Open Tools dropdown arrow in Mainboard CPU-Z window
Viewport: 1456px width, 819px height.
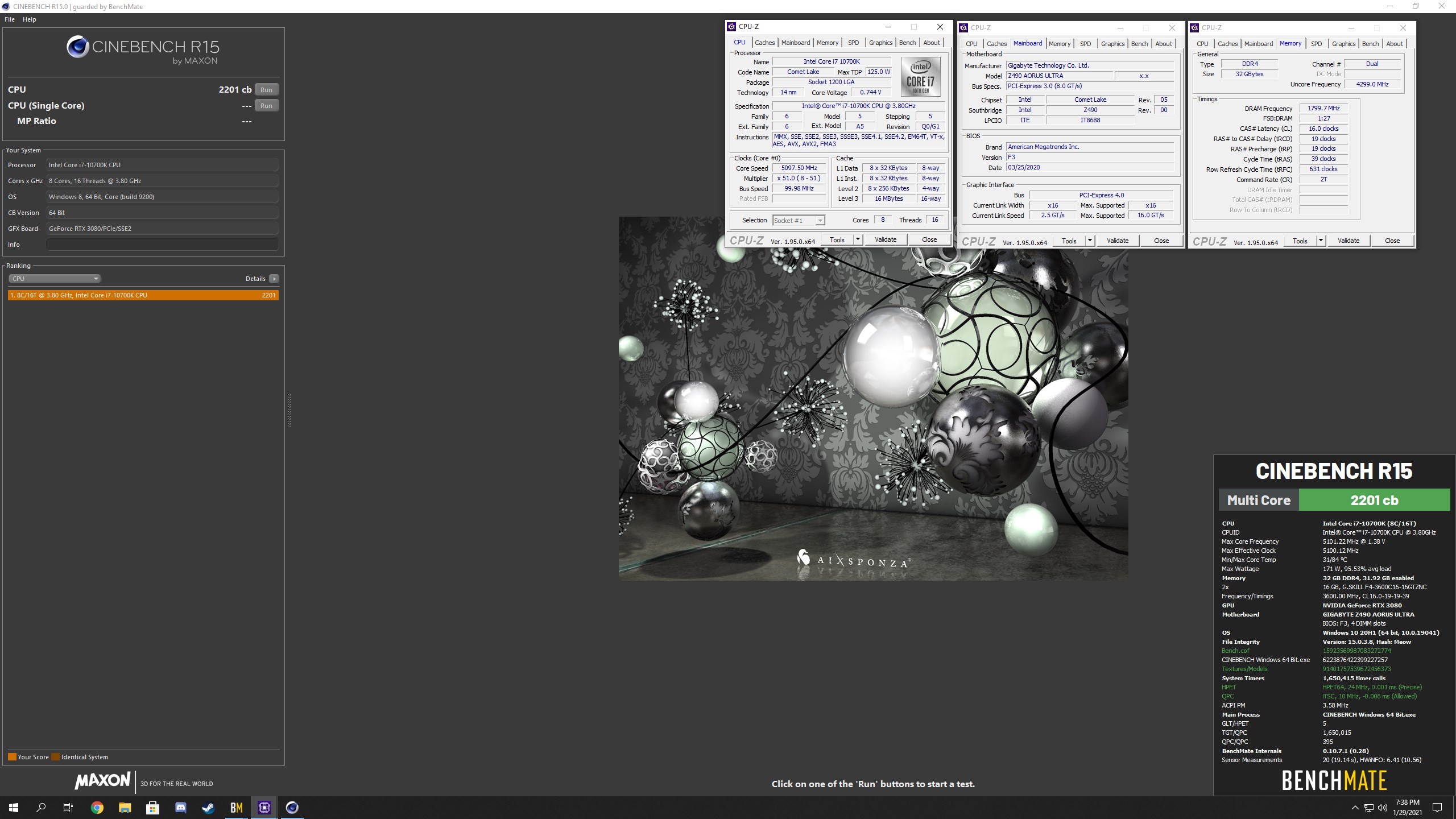click(x=1090, y=241)
